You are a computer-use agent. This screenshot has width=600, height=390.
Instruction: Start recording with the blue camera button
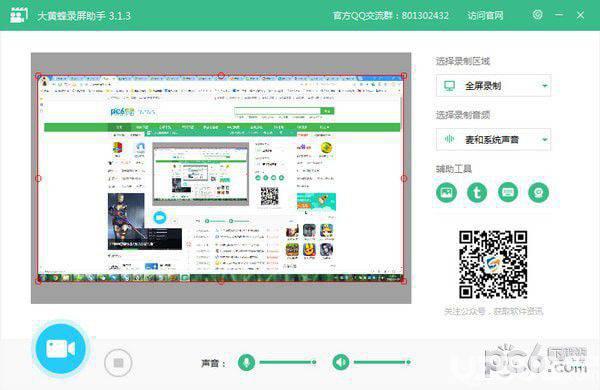click(x=61, y=349)
